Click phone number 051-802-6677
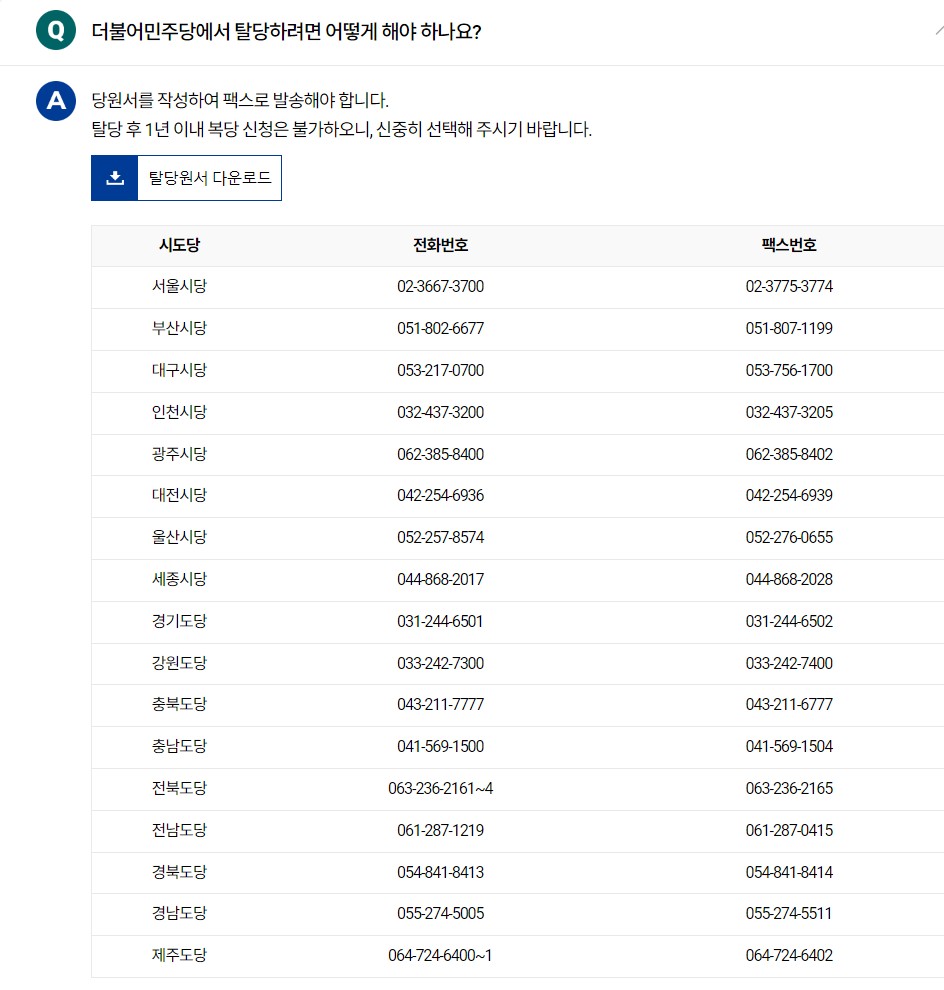This screenshot has height=990, width=944. pyautogui.click(x=440, y=328)
